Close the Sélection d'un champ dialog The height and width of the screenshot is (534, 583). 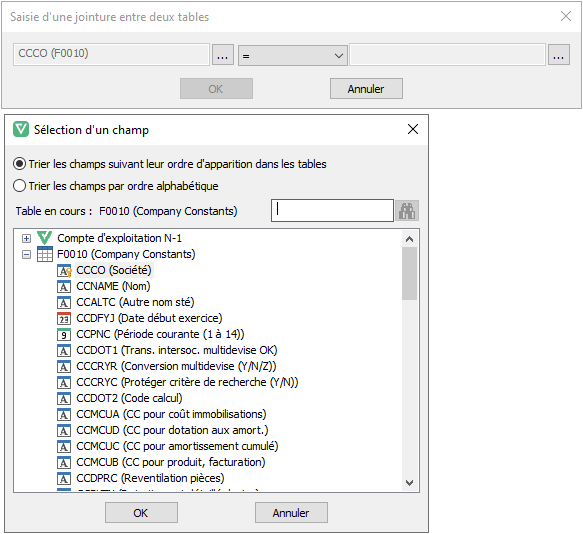413,129
